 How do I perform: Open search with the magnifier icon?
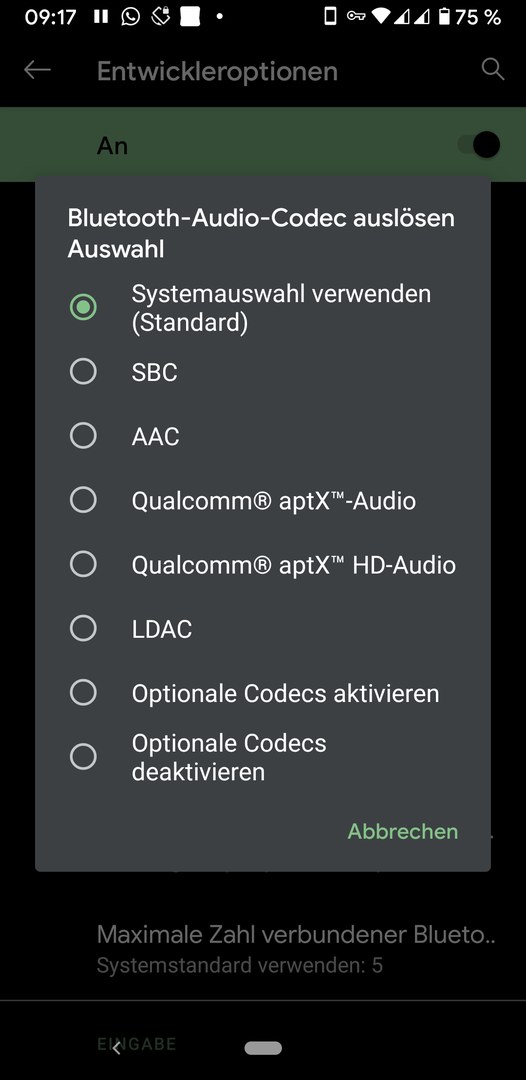(492, 70)
